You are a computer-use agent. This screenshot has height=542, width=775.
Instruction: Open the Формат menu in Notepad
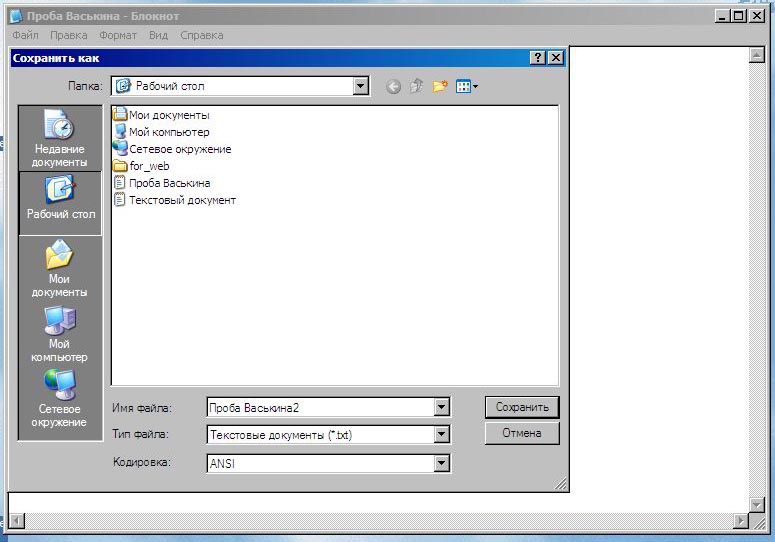click(118, 35)
